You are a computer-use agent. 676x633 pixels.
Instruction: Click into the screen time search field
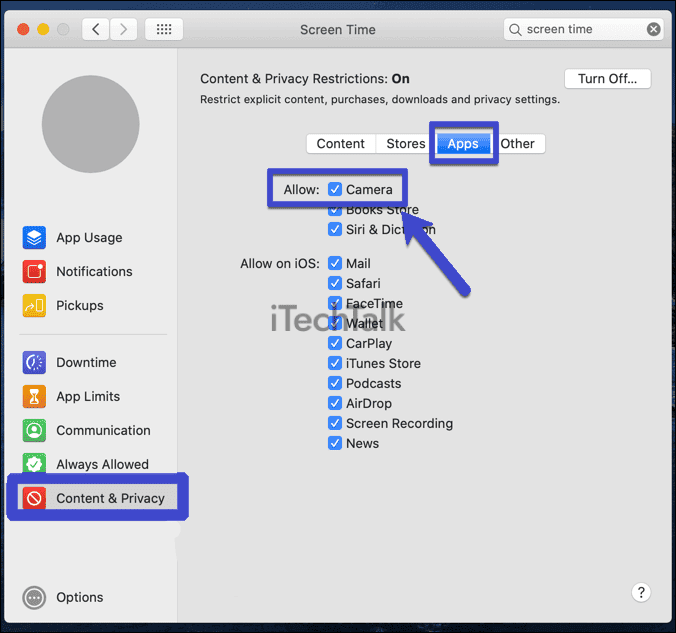click(x=583, y=29)
